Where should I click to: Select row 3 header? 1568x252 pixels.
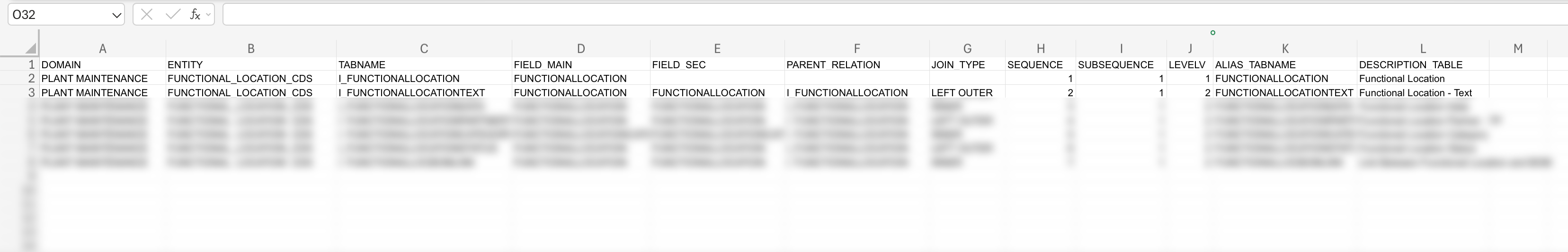(x=30, y=92)
